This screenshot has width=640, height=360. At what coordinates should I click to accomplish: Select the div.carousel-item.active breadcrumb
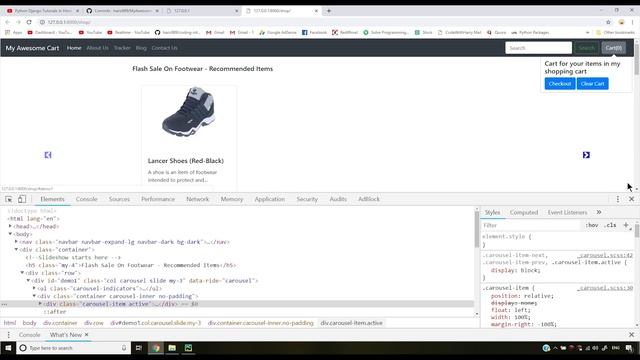click(x=351, y=323)
